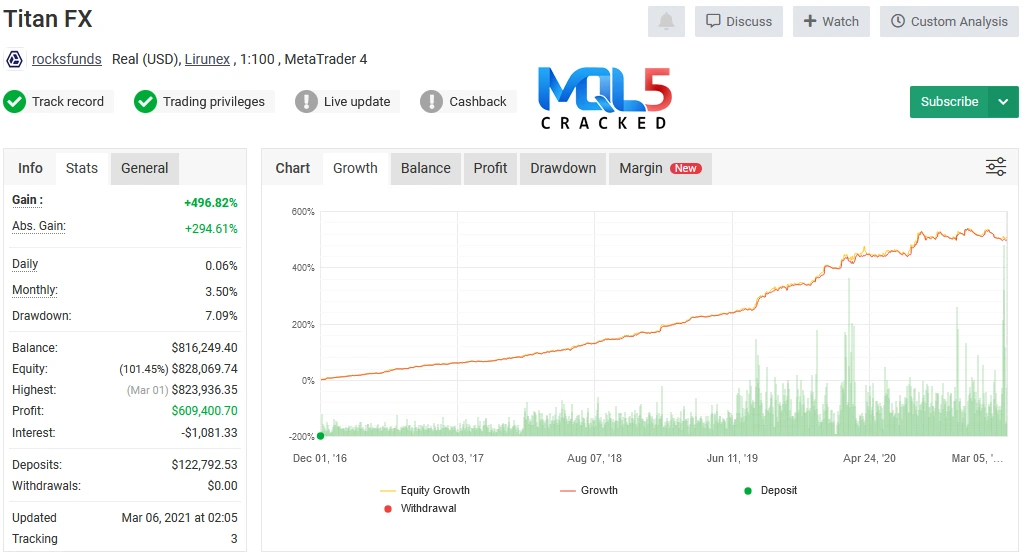Click the Abs. Gain value +294.61%
1025x558 pixels.
coord(211,229)
